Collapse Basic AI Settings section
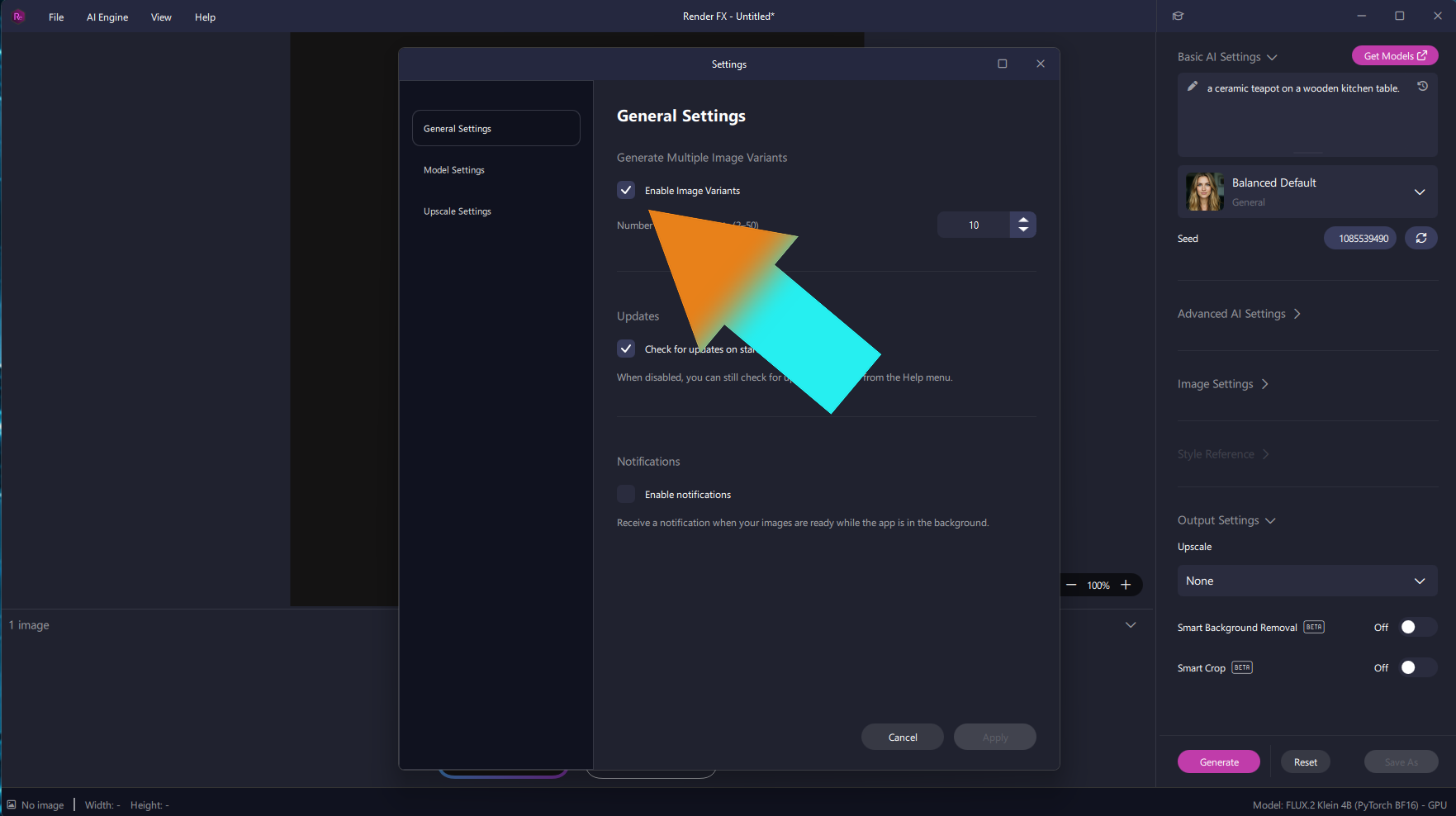The width and height of the screenshot is (1456, 816). click(1227, 57)
